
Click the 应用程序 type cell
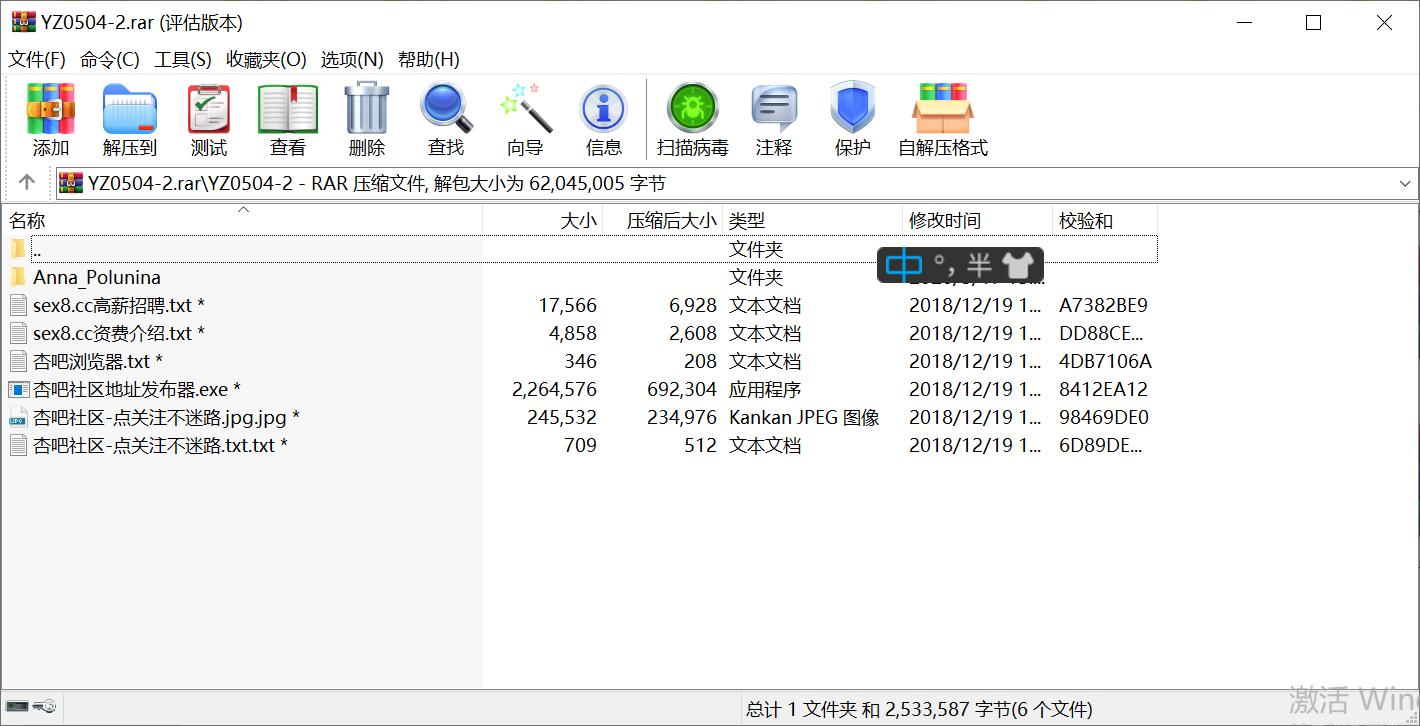pyautogui.click(x=765, y=389)
